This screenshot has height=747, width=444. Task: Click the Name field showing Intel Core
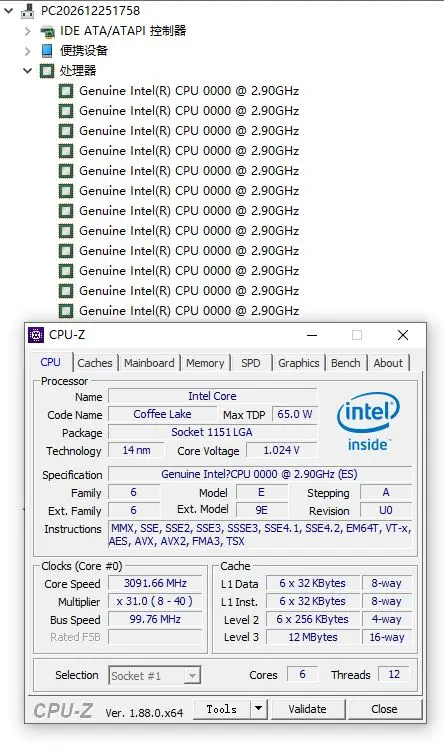(x=212, y=396)
